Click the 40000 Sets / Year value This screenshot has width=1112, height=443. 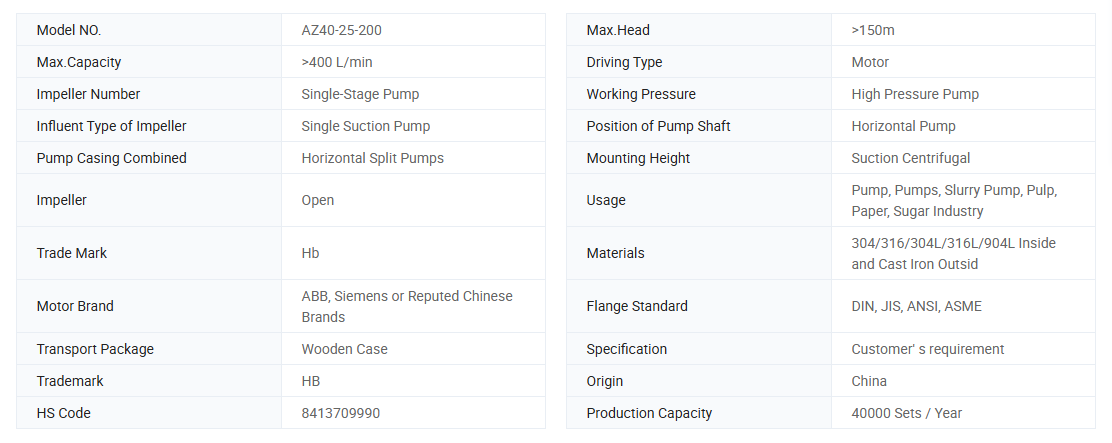pos(906,413)
